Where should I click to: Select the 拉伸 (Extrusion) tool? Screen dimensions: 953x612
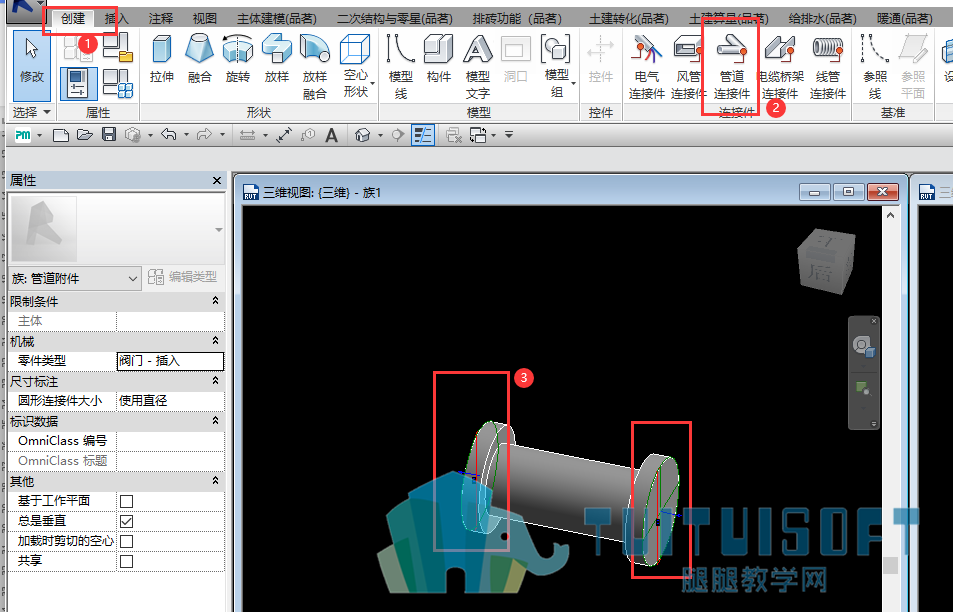click(162, 59)
